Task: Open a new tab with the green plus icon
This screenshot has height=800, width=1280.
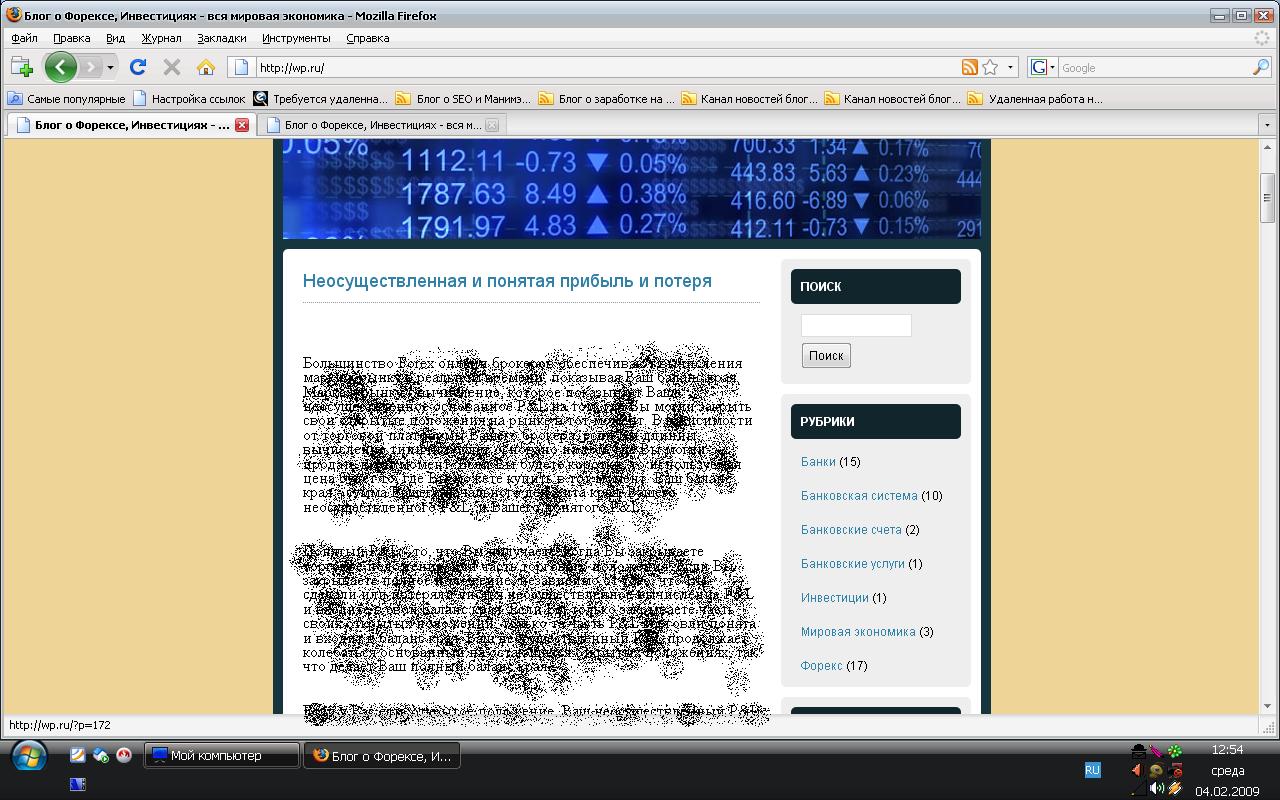Action: (22, 67)
